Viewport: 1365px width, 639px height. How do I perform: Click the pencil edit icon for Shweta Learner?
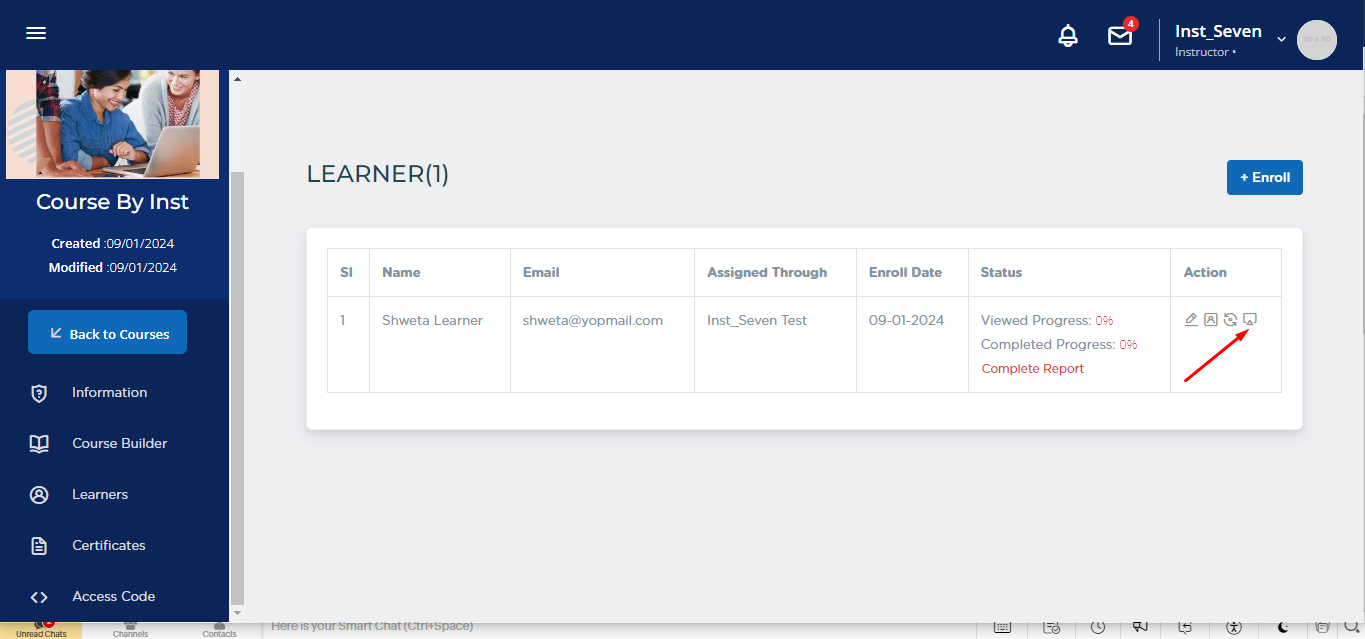(1191, 320)
